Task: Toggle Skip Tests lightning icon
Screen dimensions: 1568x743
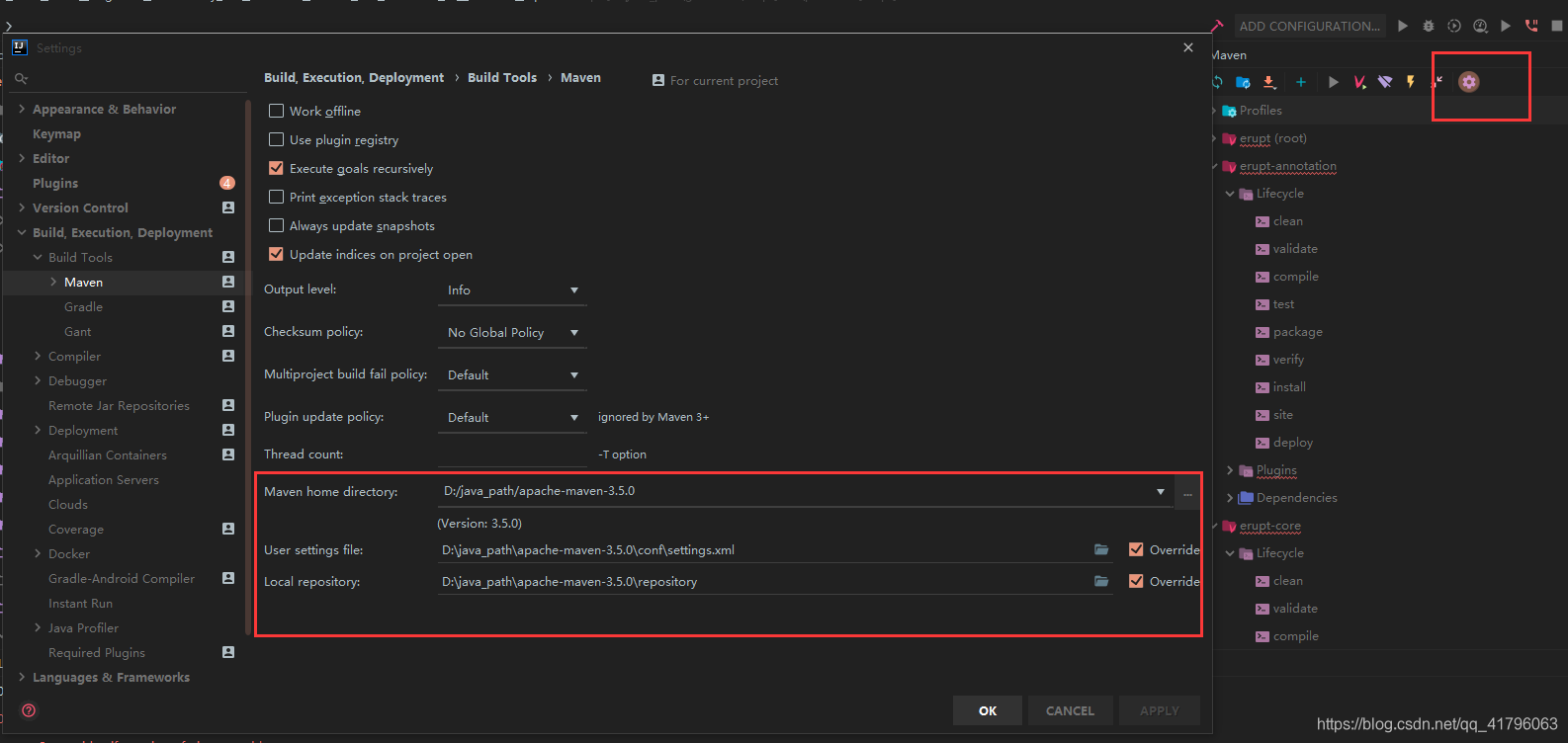Action: point(1411,82)
